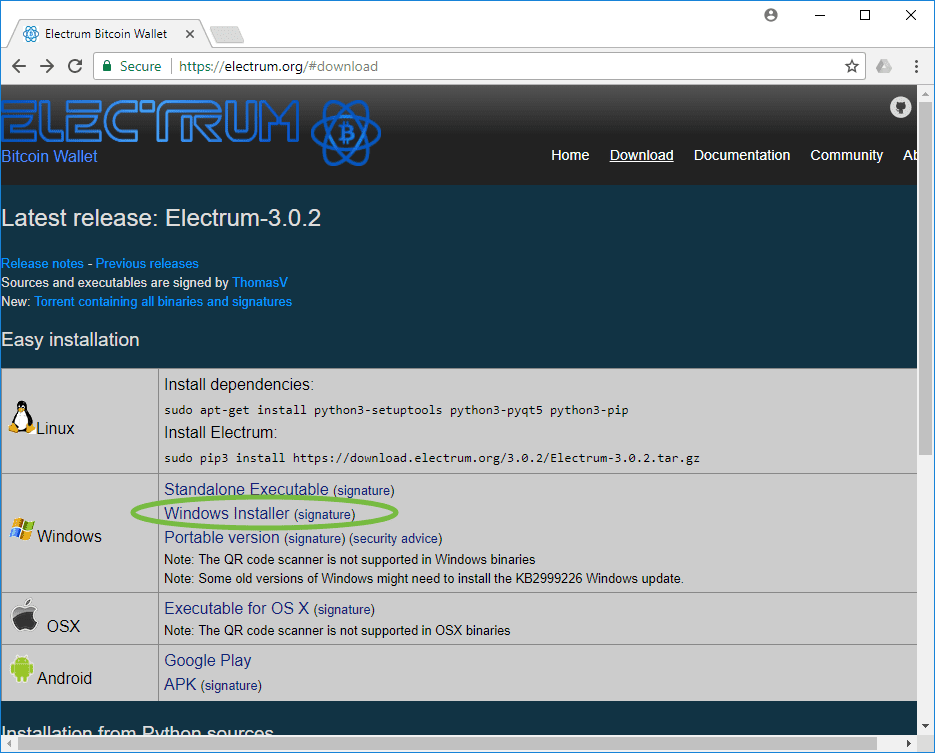Click the pip3 install command text
The width and height of the screenshot is (935, 753).
pyautogui.click(x=432, y=458)
